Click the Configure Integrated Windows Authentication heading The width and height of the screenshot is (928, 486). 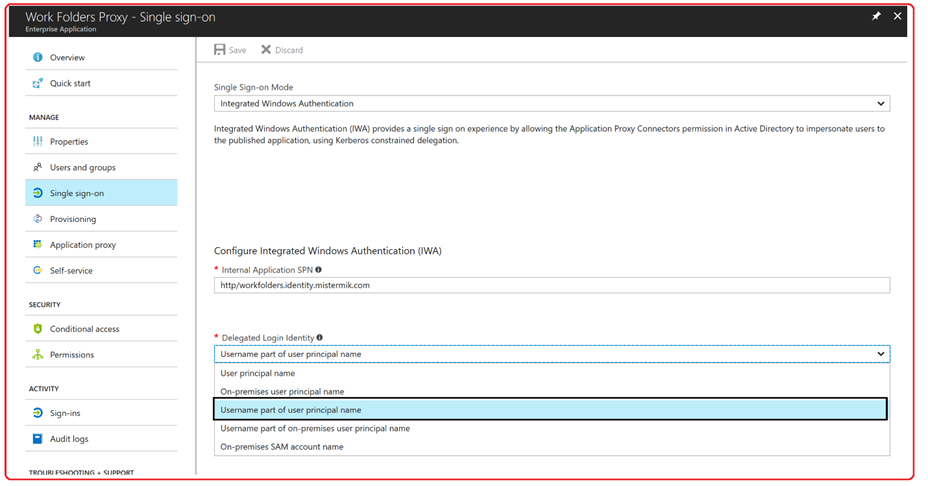click(328, 251)
